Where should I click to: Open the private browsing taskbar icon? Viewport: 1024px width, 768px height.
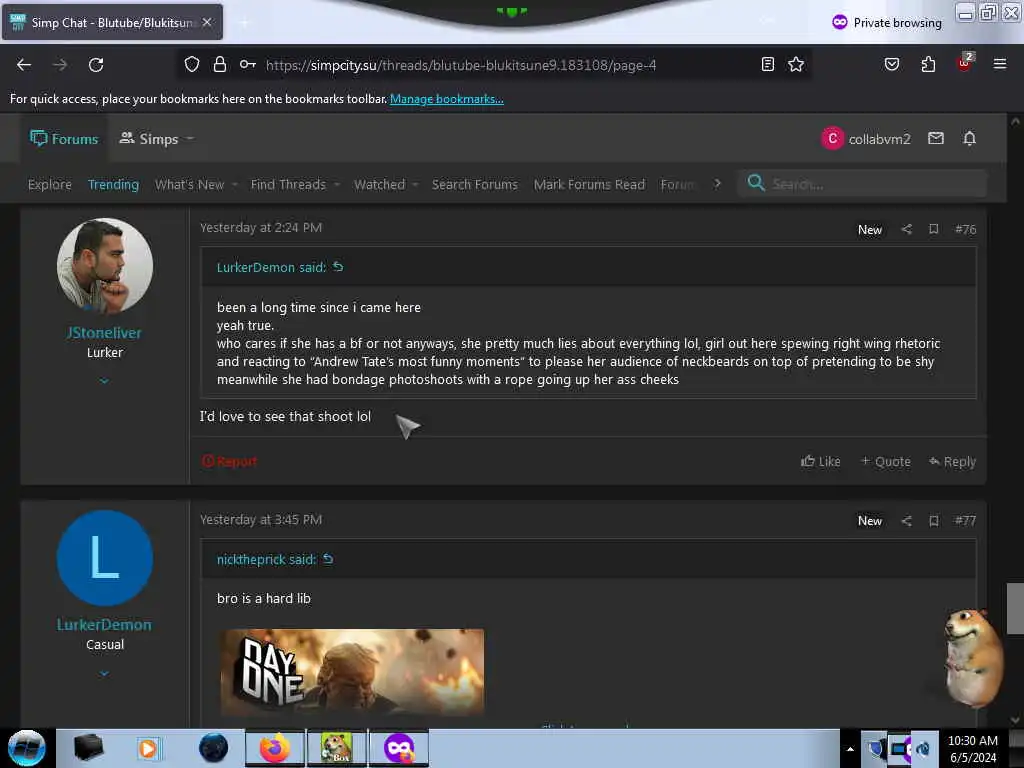[x=399, y=748]
